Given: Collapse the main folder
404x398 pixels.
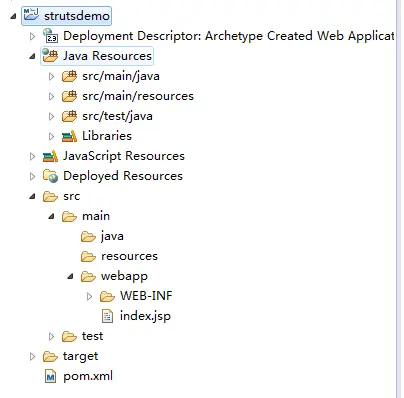Looking at the screenshot, I should pyautogui.click(x=51, y=216).
